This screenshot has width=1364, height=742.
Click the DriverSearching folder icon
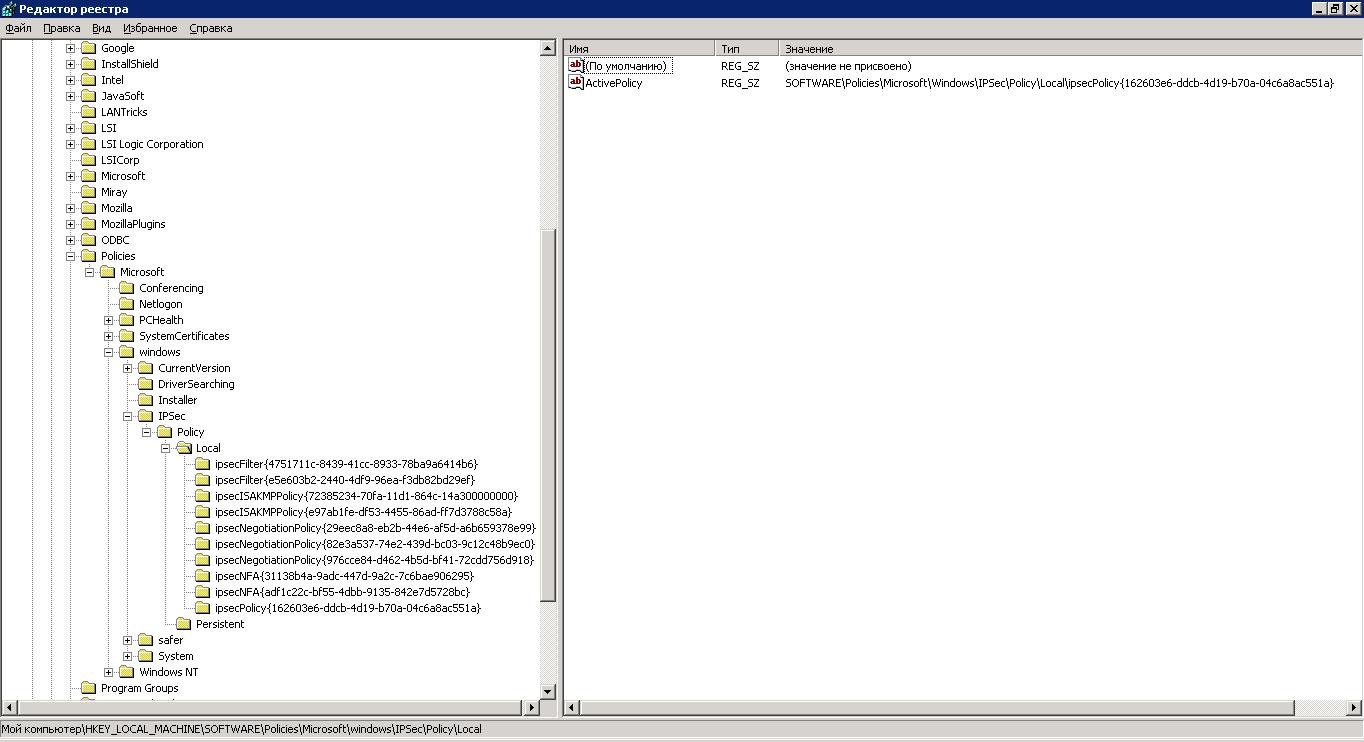[x=145, y=384]
